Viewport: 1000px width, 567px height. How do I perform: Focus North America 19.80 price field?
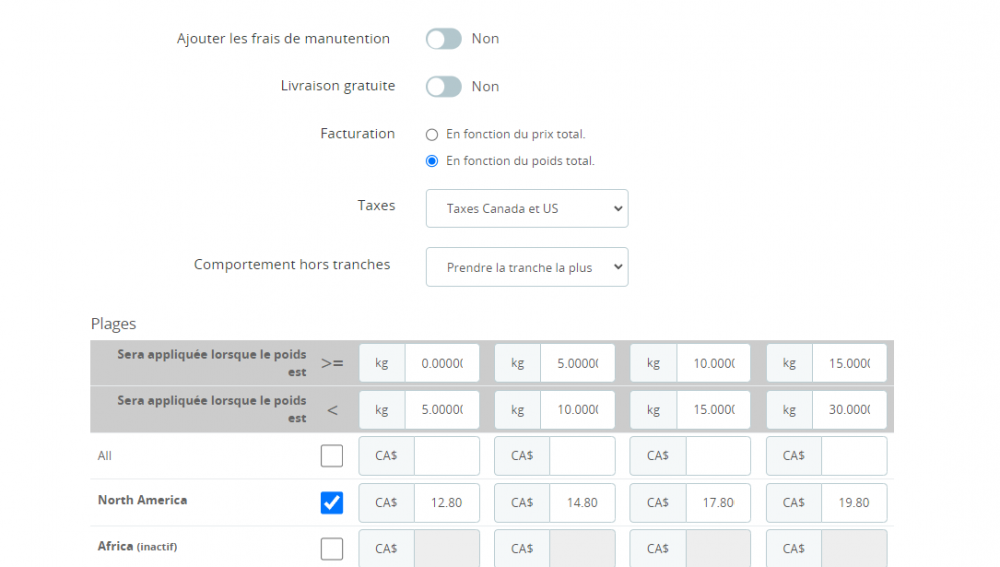(853, 503)
